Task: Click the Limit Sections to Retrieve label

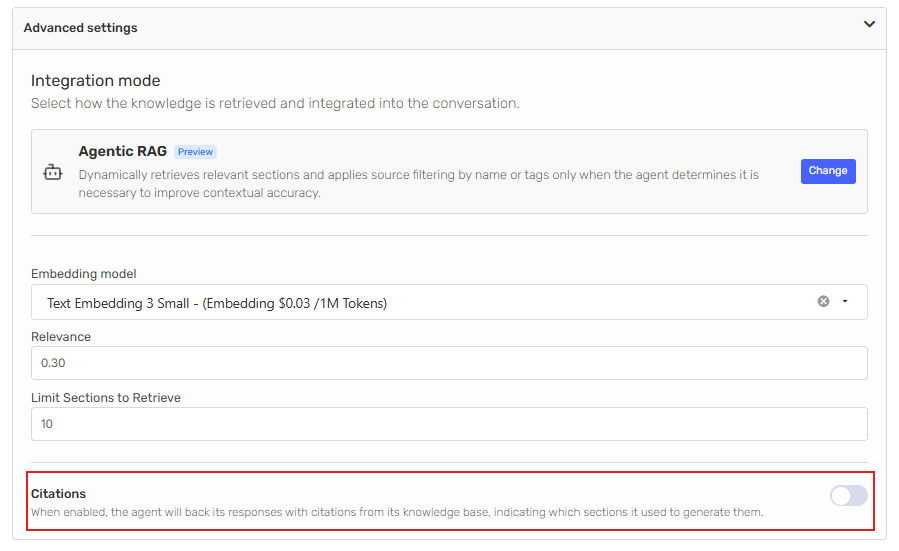Action: point(106,398)
